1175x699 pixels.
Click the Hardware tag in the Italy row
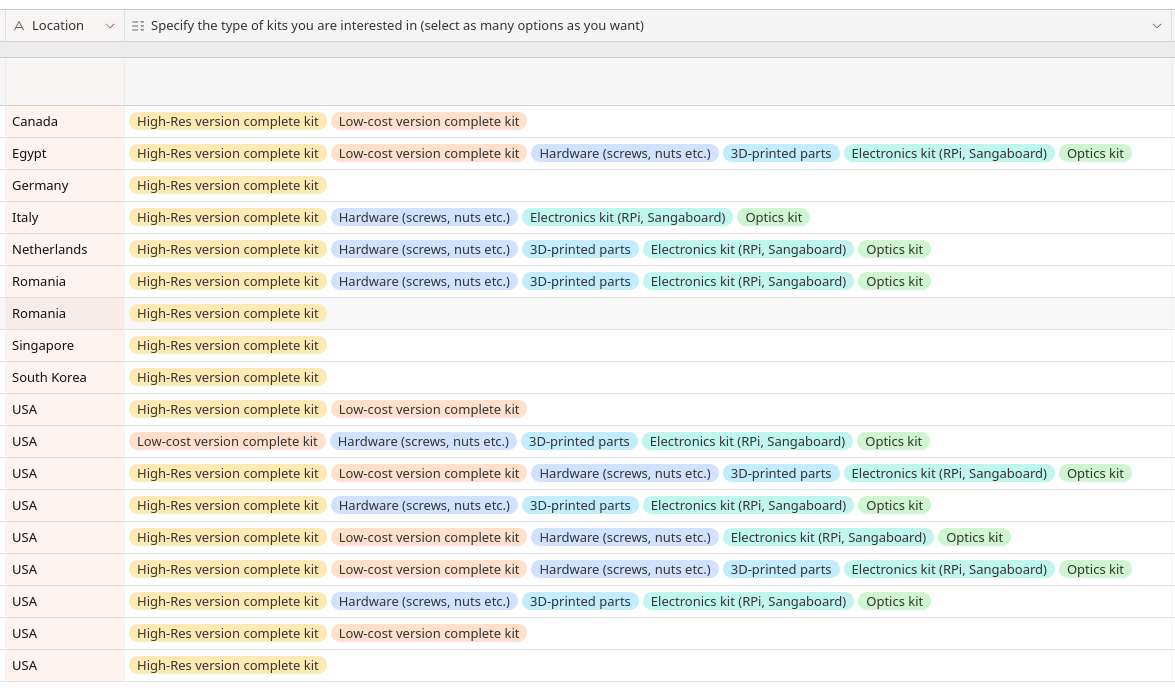424,218
